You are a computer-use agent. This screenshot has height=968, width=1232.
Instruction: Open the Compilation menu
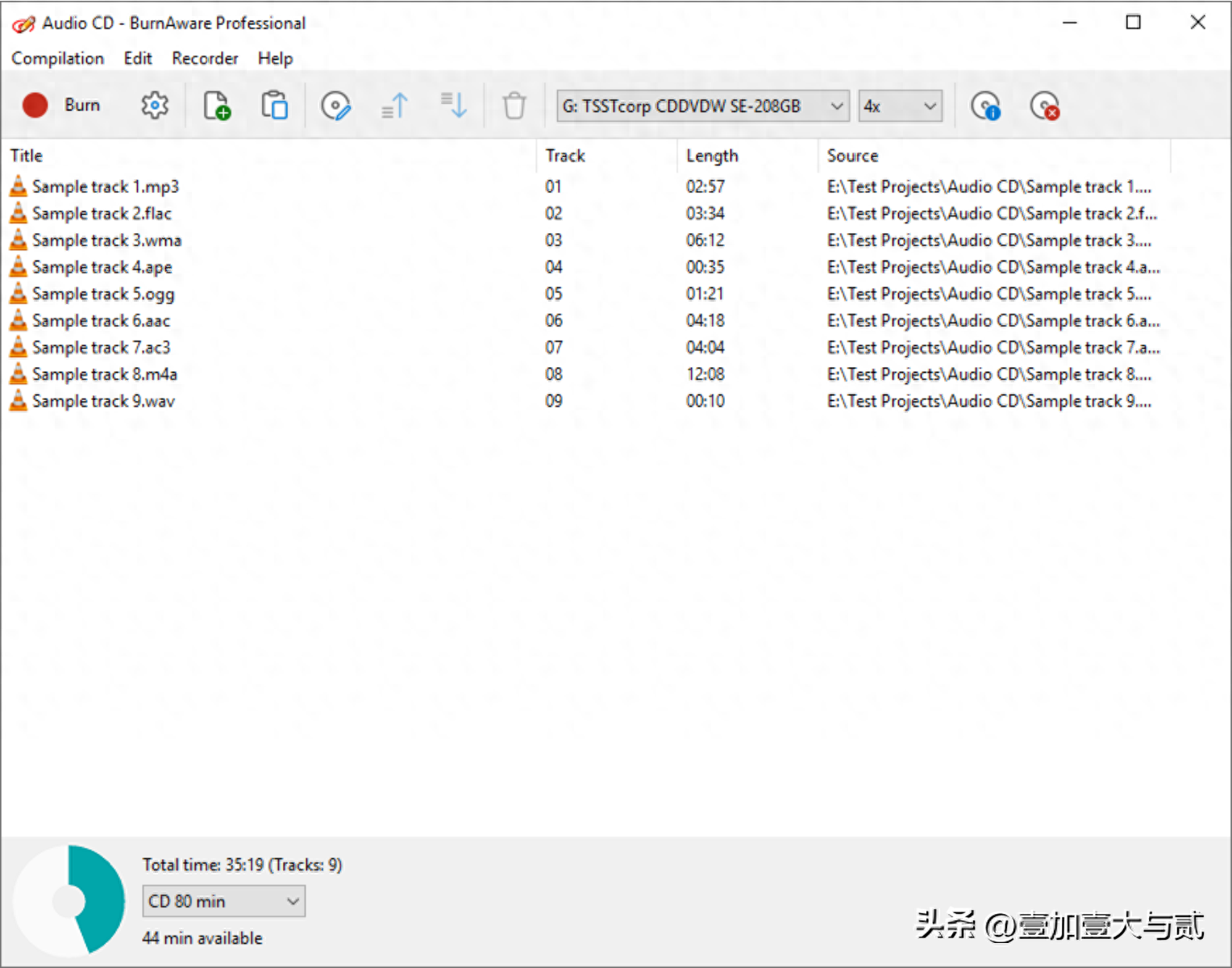click(x=57, y=59)
